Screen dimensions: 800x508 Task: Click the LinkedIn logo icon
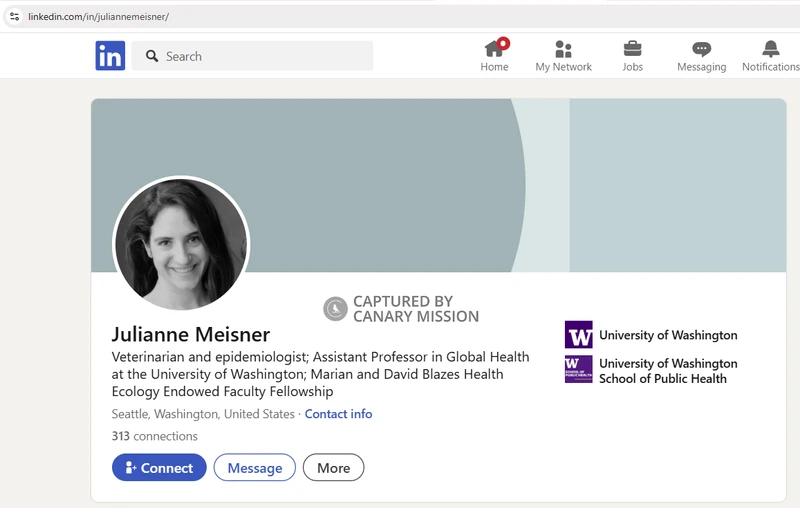pos(110,56)
